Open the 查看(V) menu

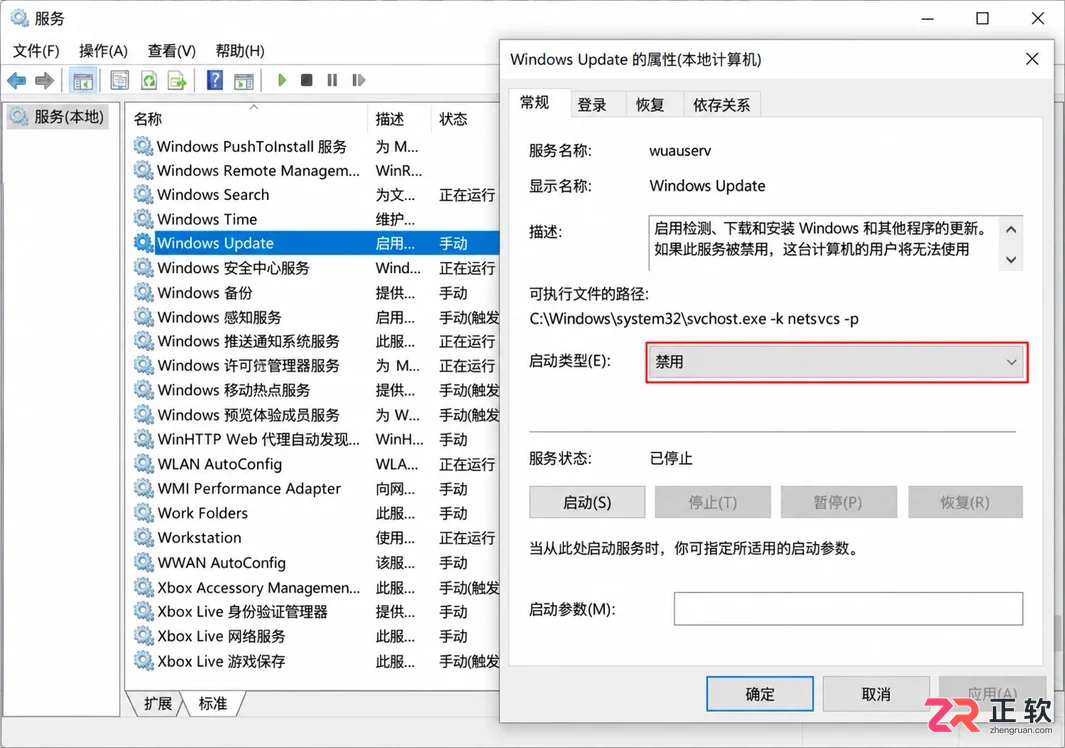[172, 51]
